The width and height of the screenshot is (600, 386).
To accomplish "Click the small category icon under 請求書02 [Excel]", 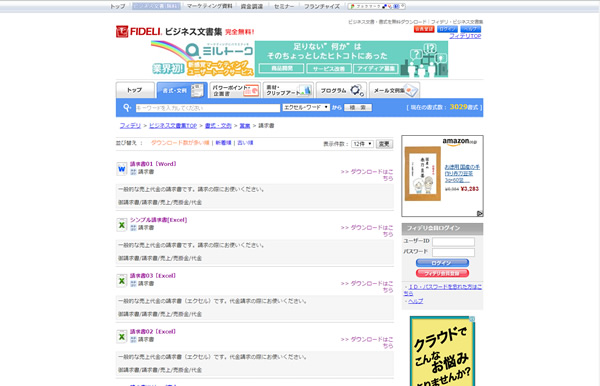I will (133, 339).
